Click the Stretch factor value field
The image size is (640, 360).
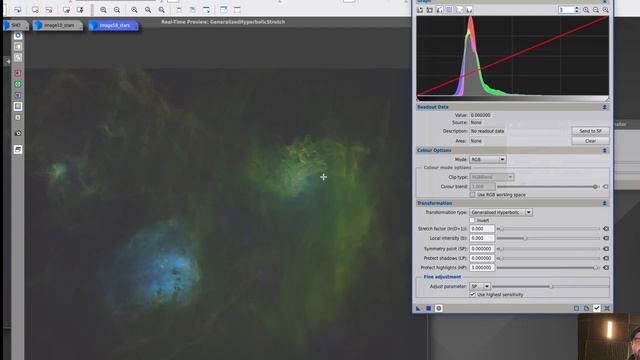pos(482,229)
